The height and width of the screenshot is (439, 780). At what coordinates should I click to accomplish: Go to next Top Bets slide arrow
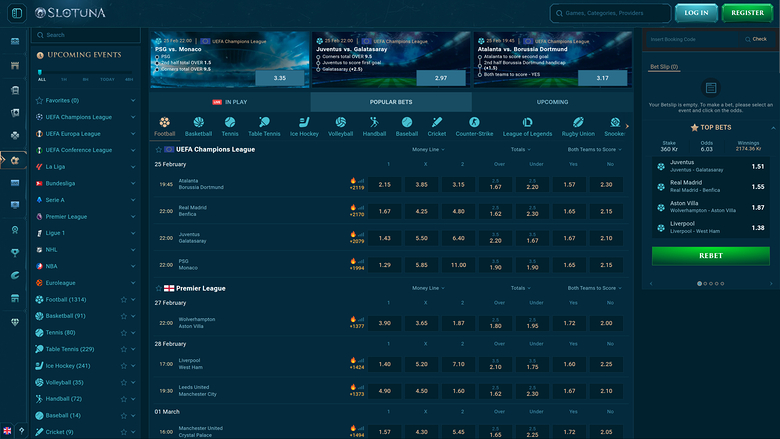pos(771,283)
